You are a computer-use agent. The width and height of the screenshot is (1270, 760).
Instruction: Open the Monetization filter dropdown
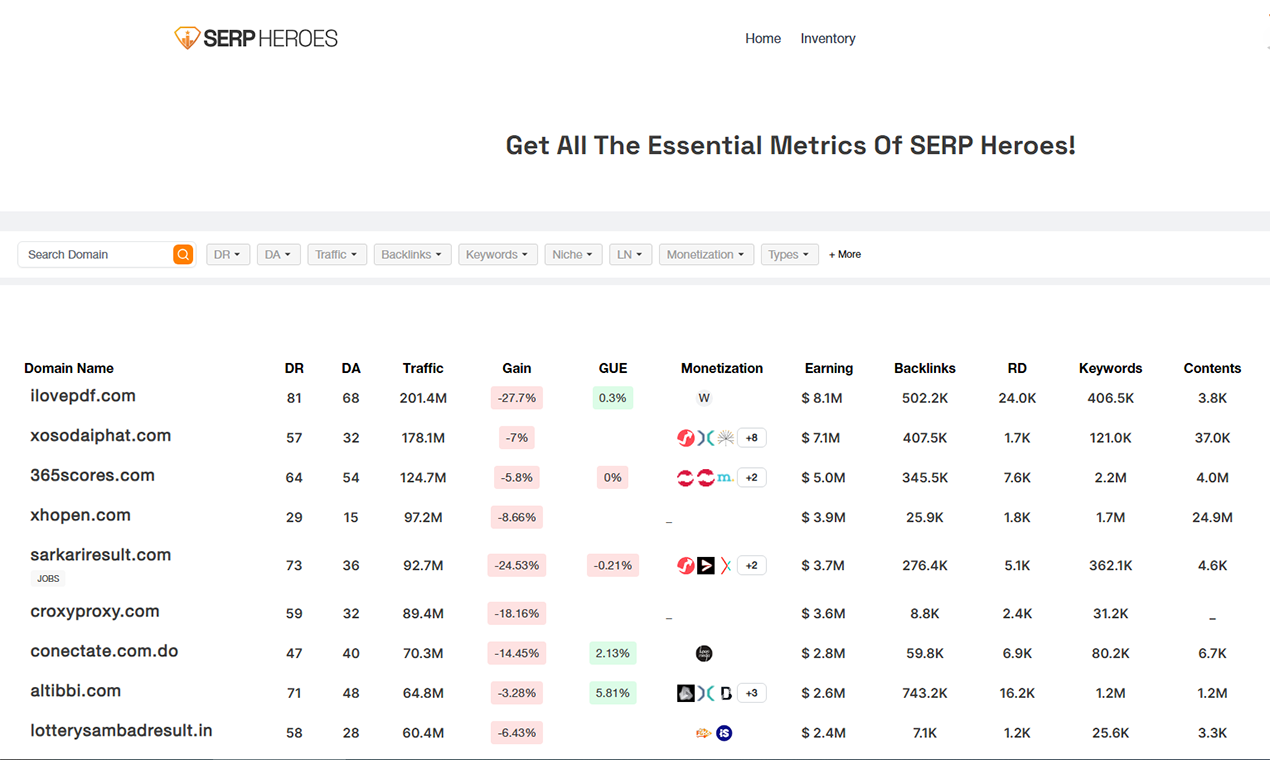click(707, 255)
